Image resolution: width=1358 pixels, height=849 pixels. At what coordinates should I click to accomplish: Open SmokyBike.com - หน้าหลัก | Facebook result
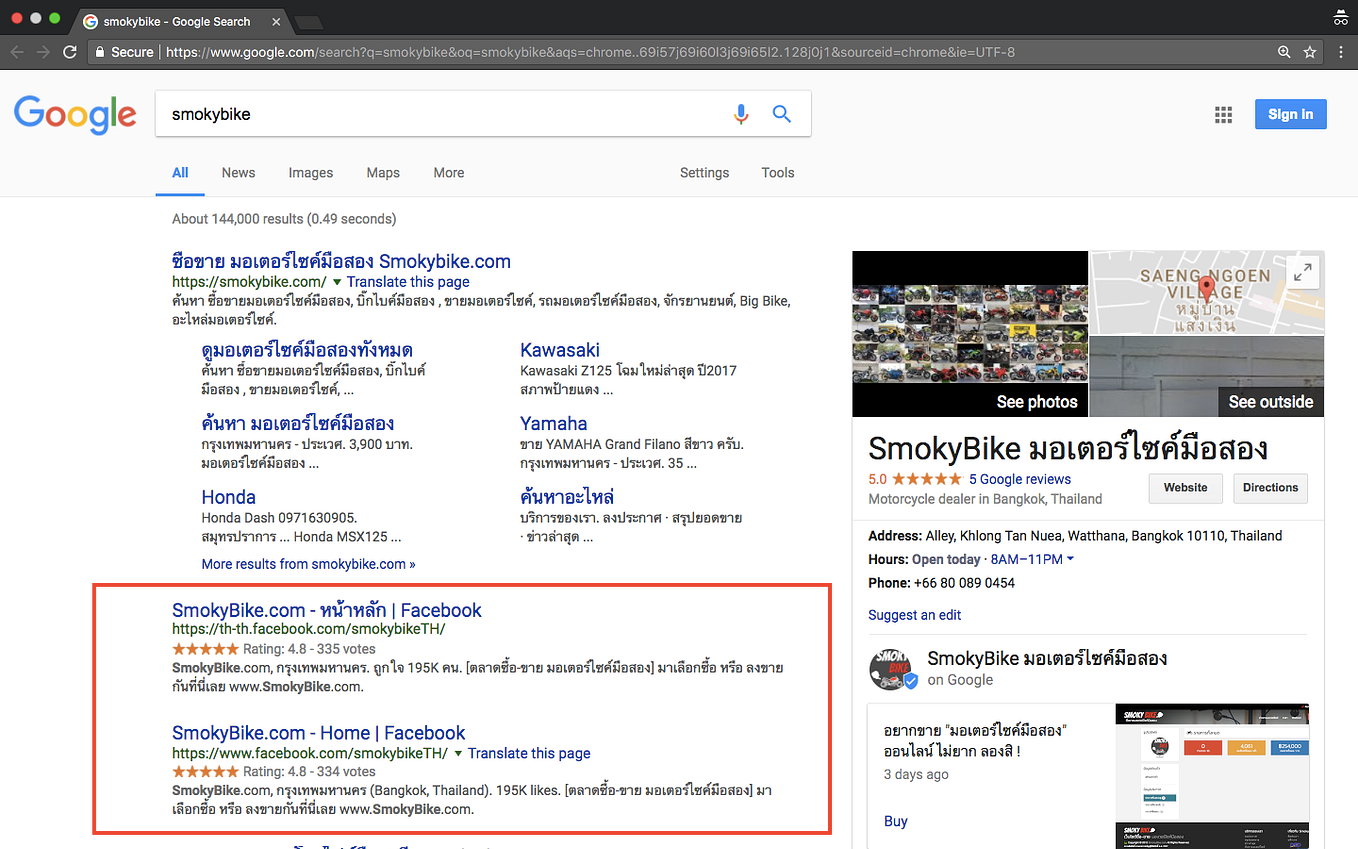pos(327,610)
